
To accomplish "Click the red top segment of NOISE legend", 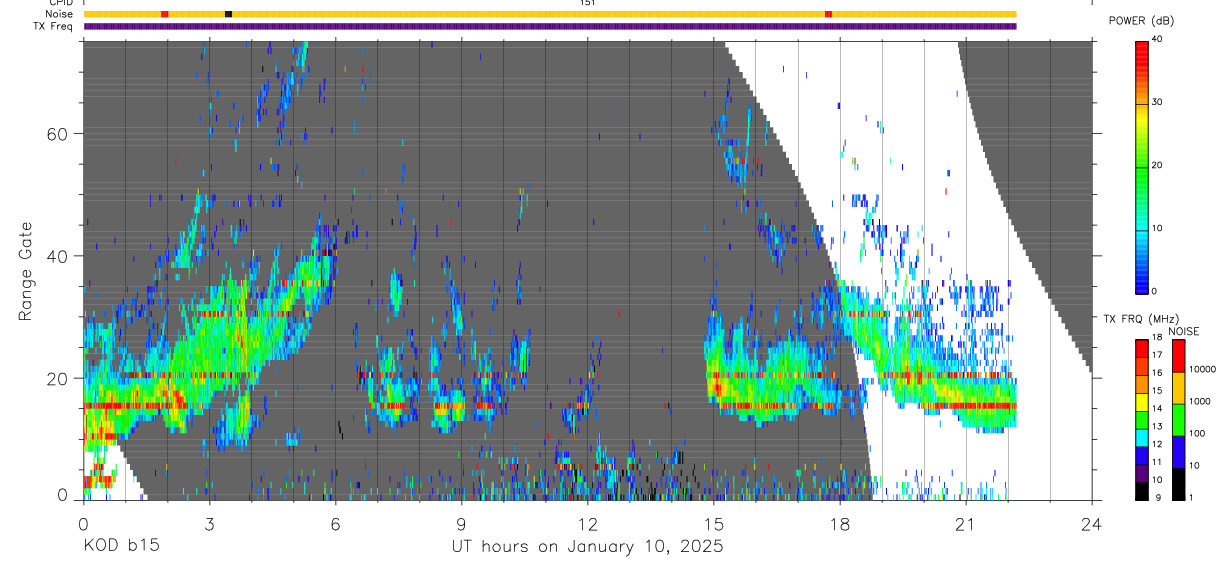I will [x=1178, y=356].
